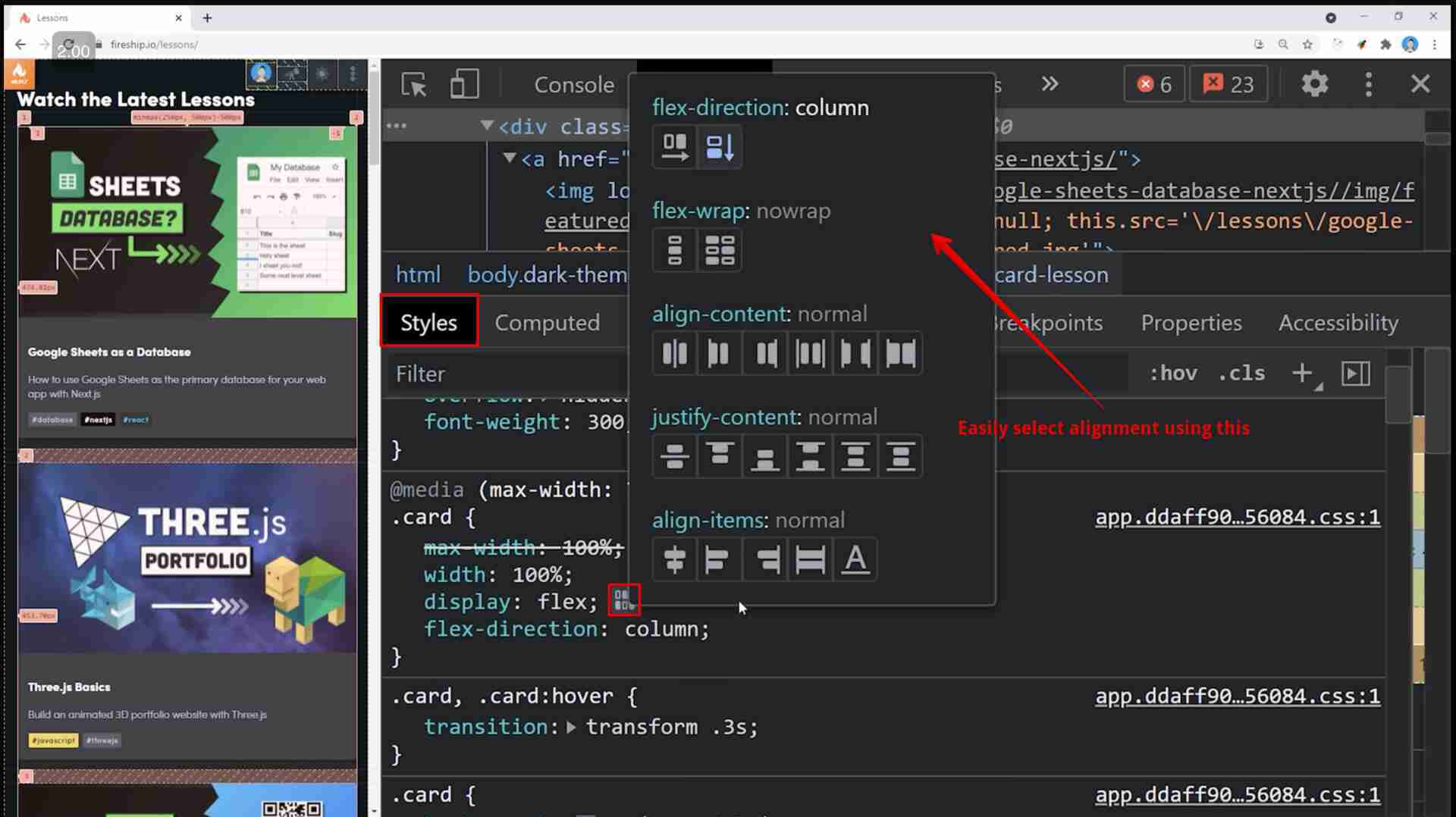Open app.ddaff90 css link for media .card rule
The height and width of the screenshot is (817, 1456).
point(1238,517)
